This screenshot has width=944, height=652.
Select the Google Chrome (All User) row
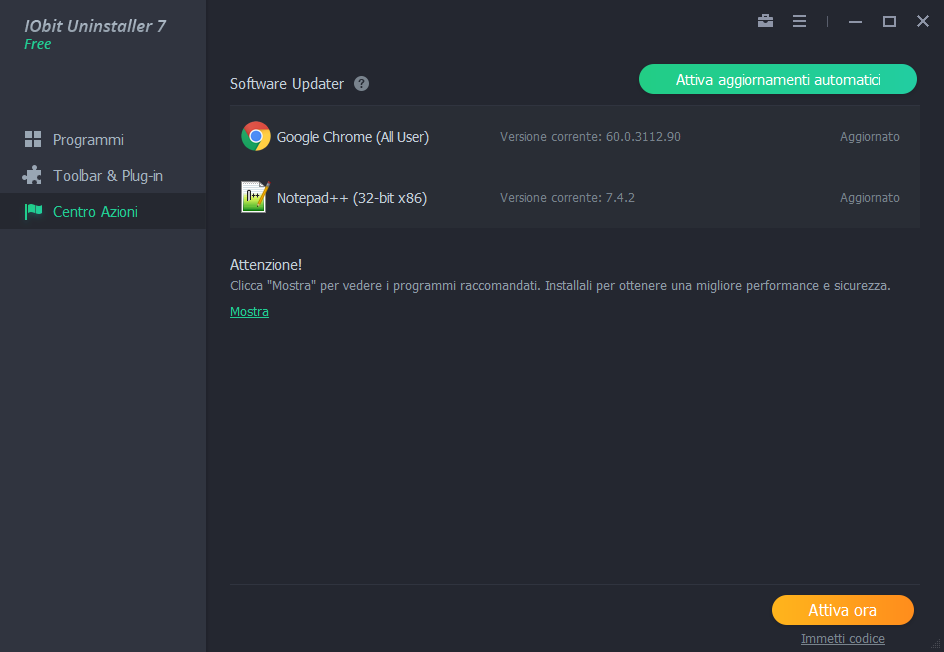click(352, 137)
